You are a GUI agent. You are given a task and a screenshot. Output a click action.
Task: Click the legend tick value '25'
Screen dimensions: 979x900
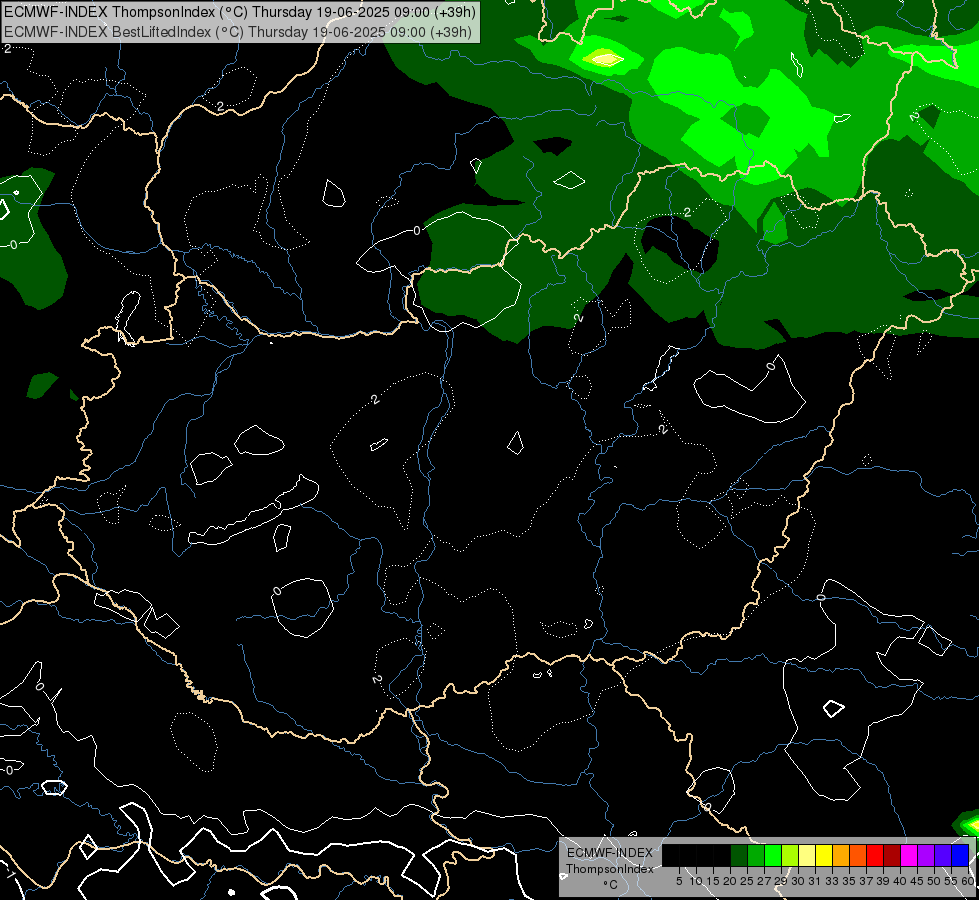click(747, 881)
